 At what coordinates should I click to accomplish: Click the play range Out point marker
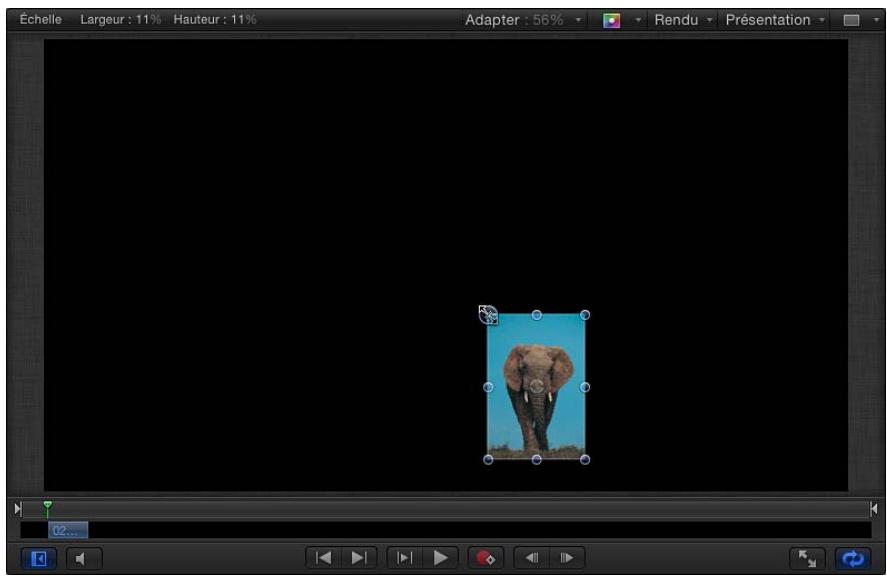click(873, 509)
